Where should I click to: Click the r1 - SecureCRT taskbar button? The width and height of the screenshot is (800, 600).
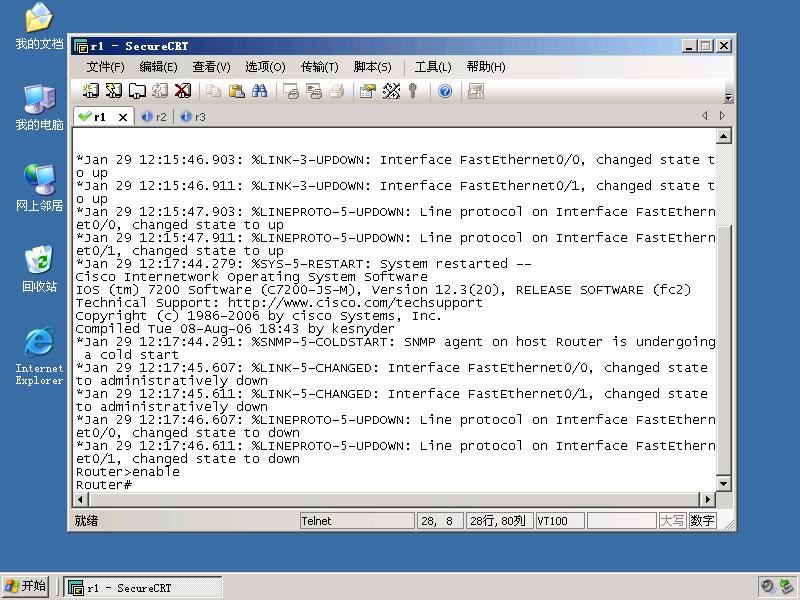click(143, 587)
